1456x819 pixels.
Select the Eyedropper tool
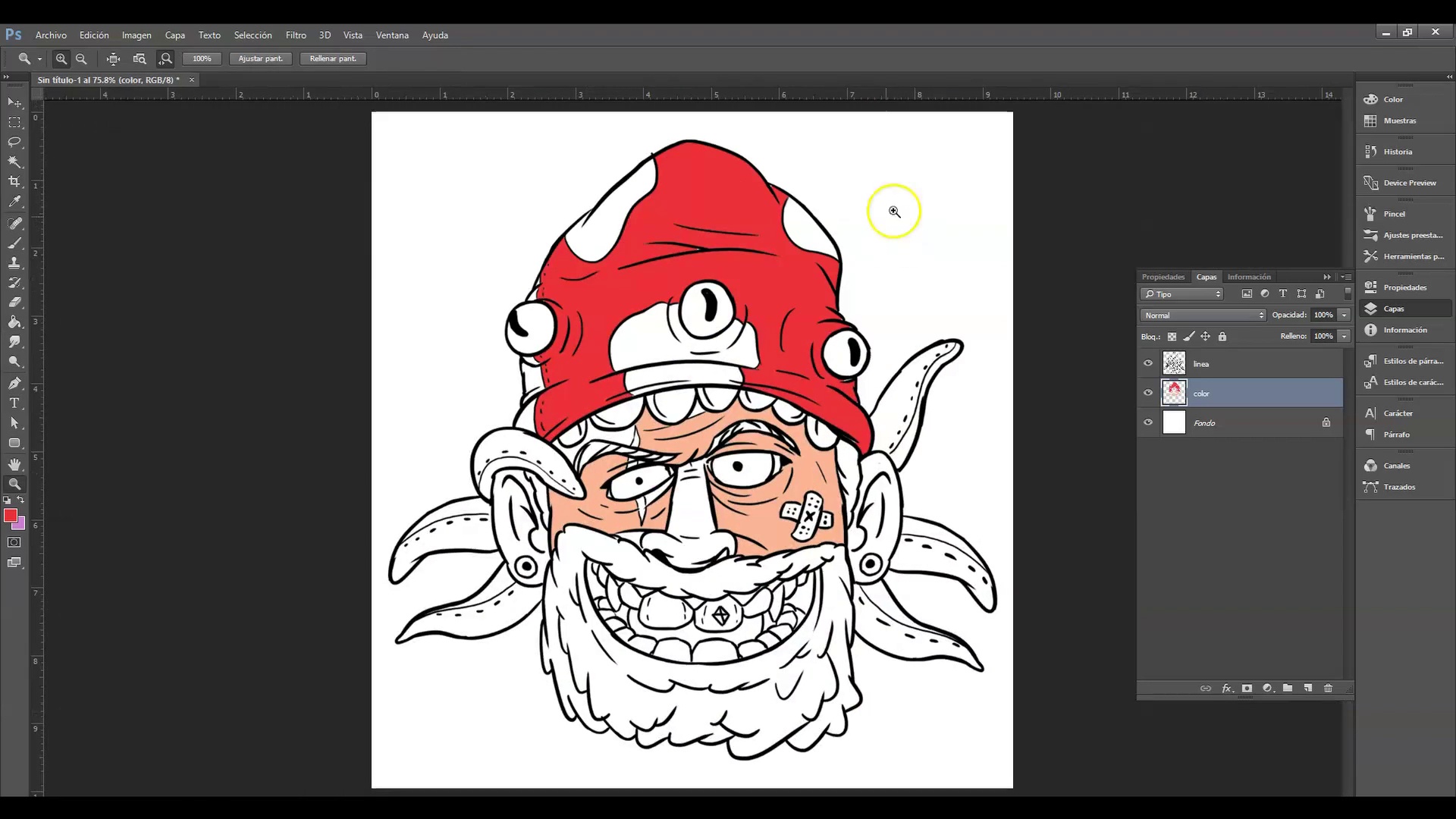click(x=14, y=202)
